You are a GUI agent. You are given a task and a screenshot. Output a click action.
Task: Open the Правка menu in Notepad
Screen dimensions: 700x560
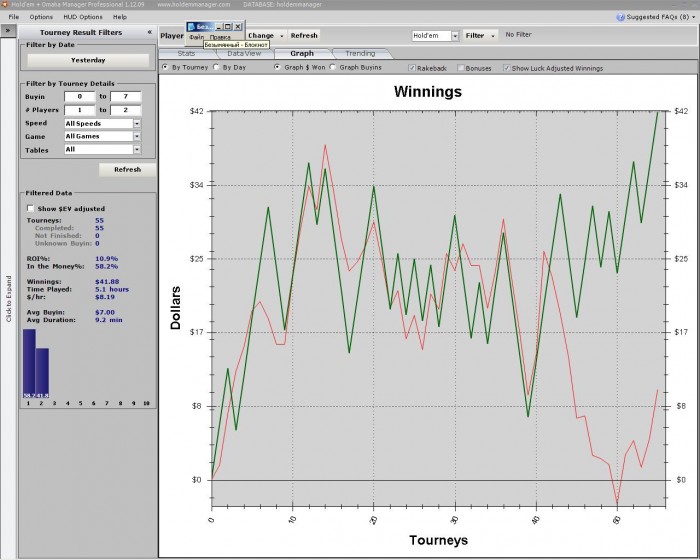[x=220, y=38]
